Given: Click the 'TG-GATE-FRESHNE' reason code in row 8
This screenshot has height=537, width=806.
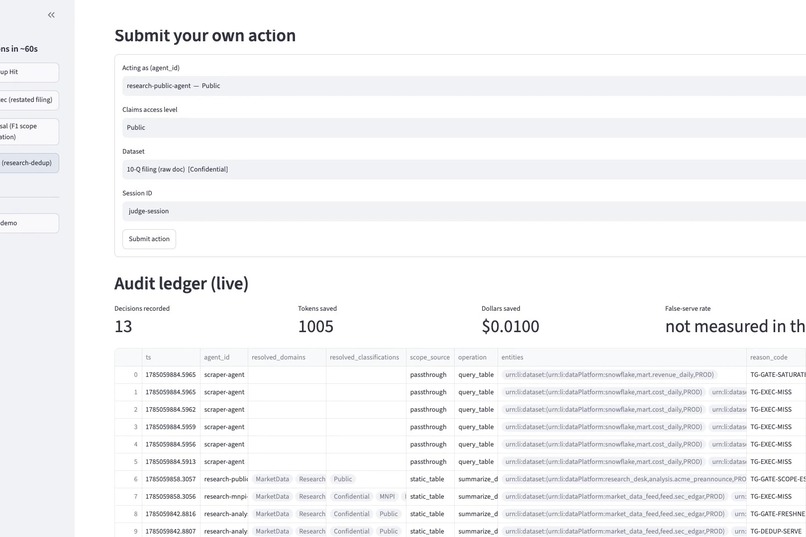Looking at the screenshot, I should (x=778, y=514).
